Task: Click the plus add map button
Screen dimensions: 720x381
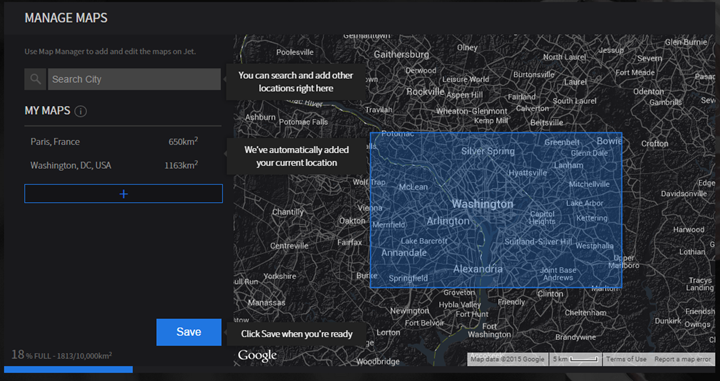Action: [x=123, y=194]
